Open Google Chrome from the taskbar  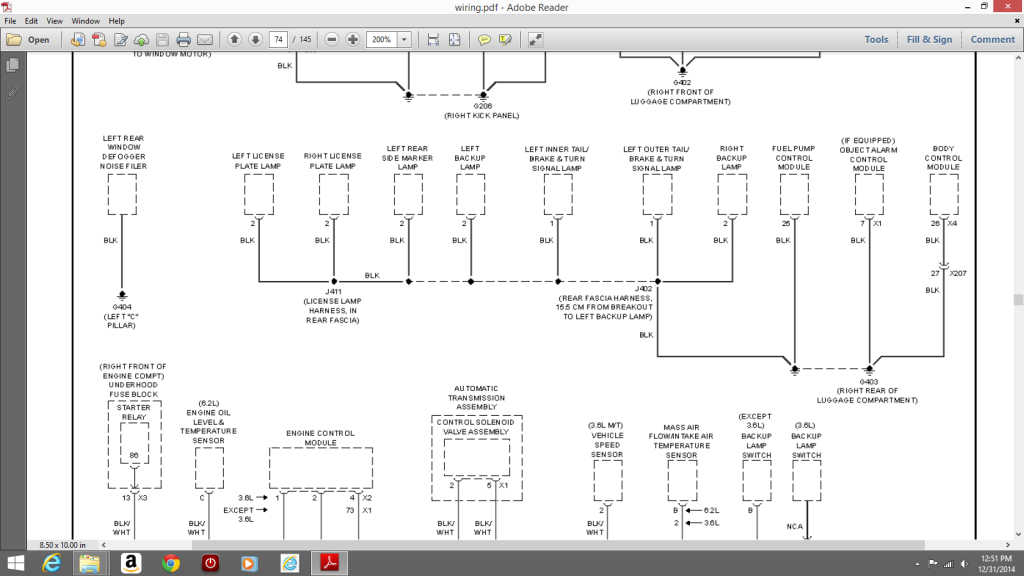(x=170, y=563)
